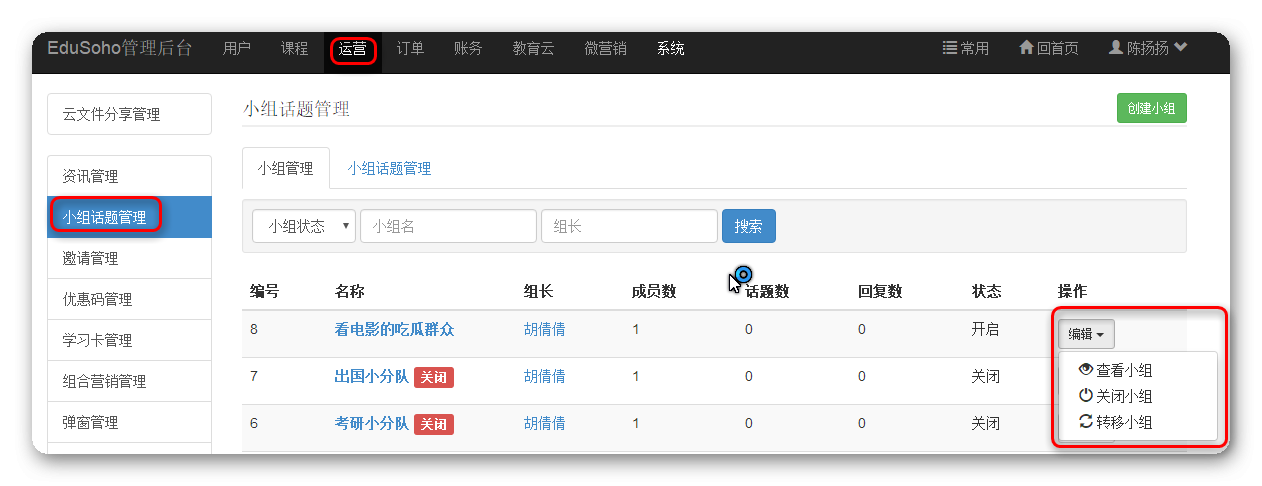The height and width of the screenshot is (486, 1262).
Task: Click the refresh icon for 转移小组
Action: click(1086, 422)
